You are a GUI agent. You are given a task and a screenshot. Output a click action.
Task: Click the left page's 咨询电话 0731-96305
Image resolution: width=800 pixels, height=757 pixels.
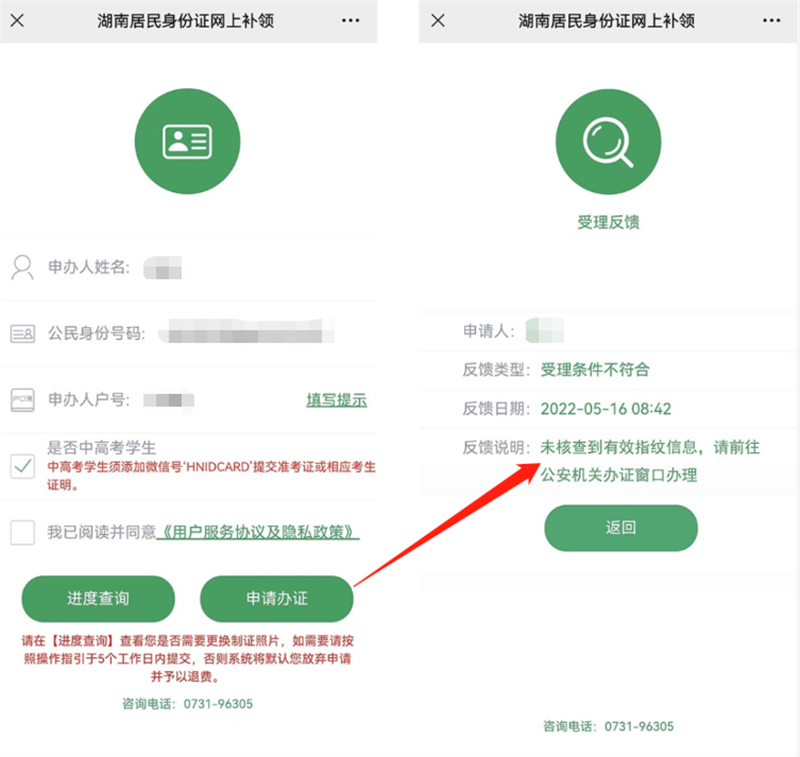[x=187, y=704]
